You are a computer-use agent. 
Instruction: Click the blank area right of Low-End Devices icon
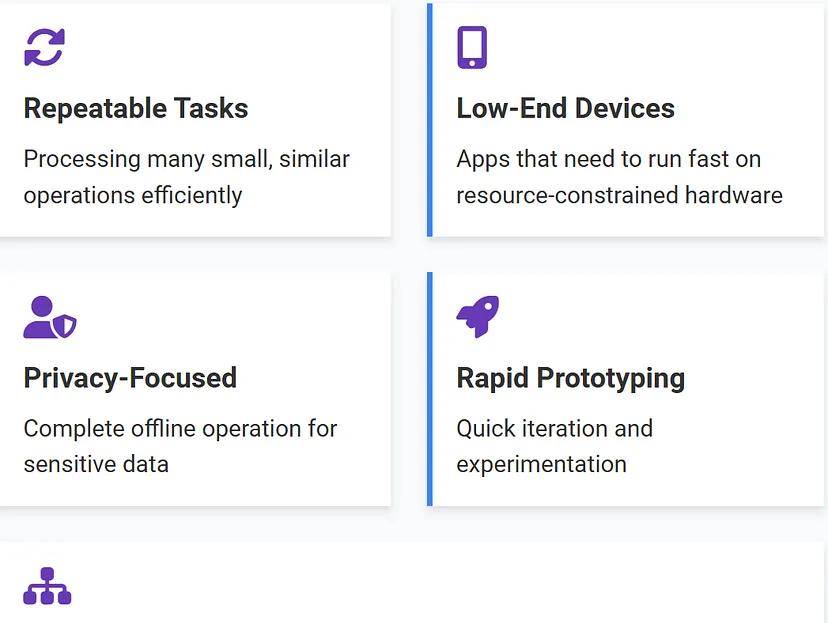tap(650, 47)
